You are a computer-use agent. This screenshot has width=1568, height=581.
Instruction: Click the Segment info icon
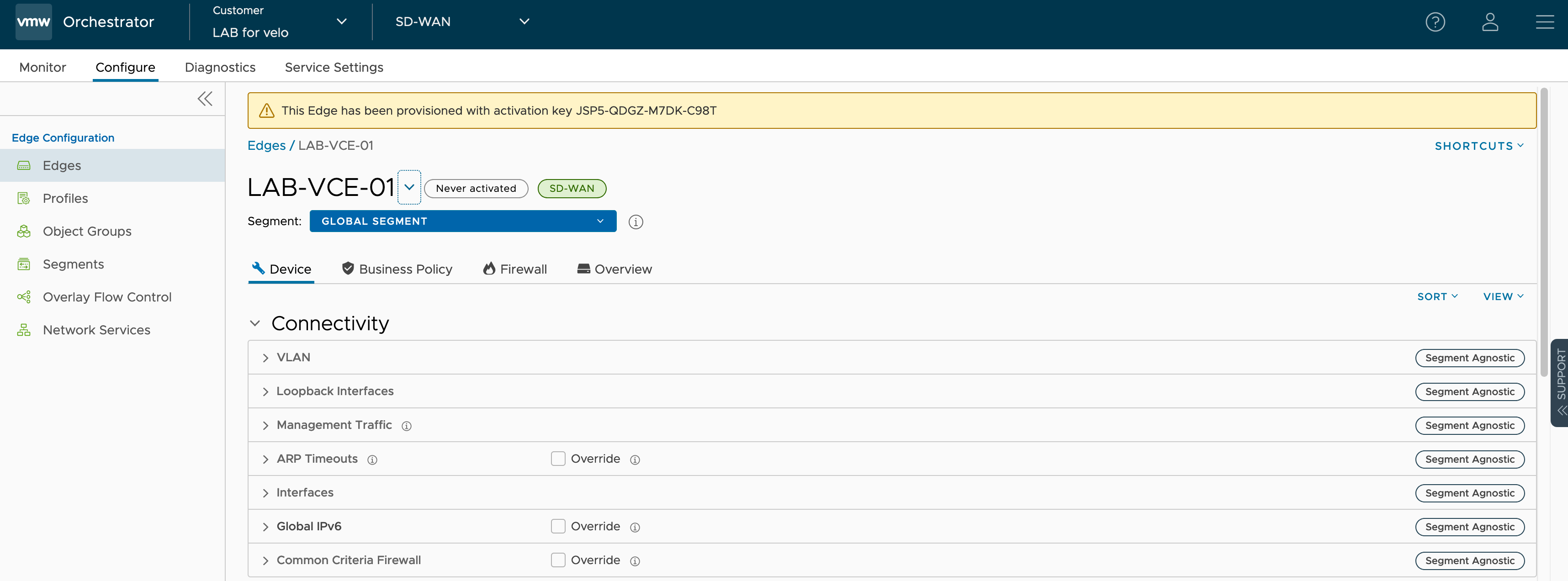point(636,222)
